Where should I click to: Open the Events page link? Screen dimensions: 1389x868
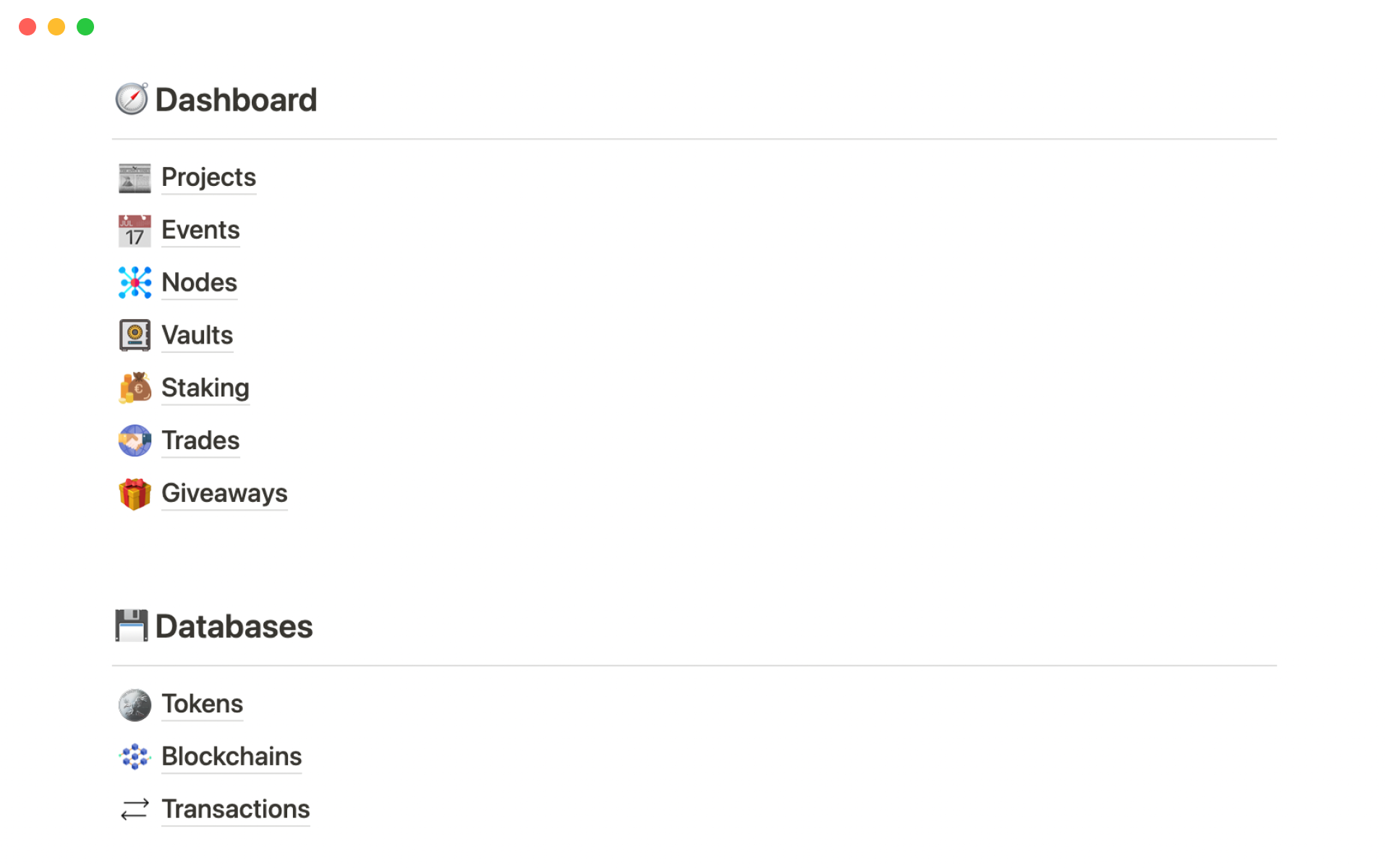click(x=200, y=230)
